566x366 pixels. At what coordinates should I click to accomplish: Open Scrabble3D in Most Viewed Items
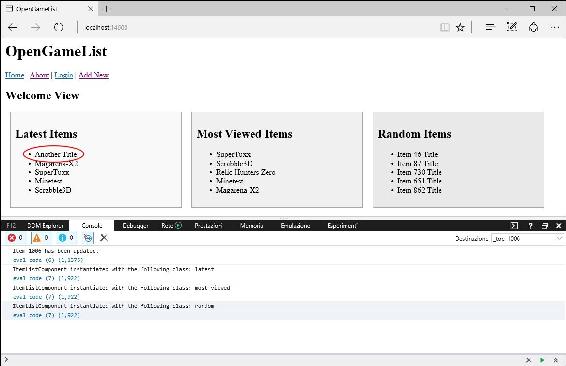point(234,164)
